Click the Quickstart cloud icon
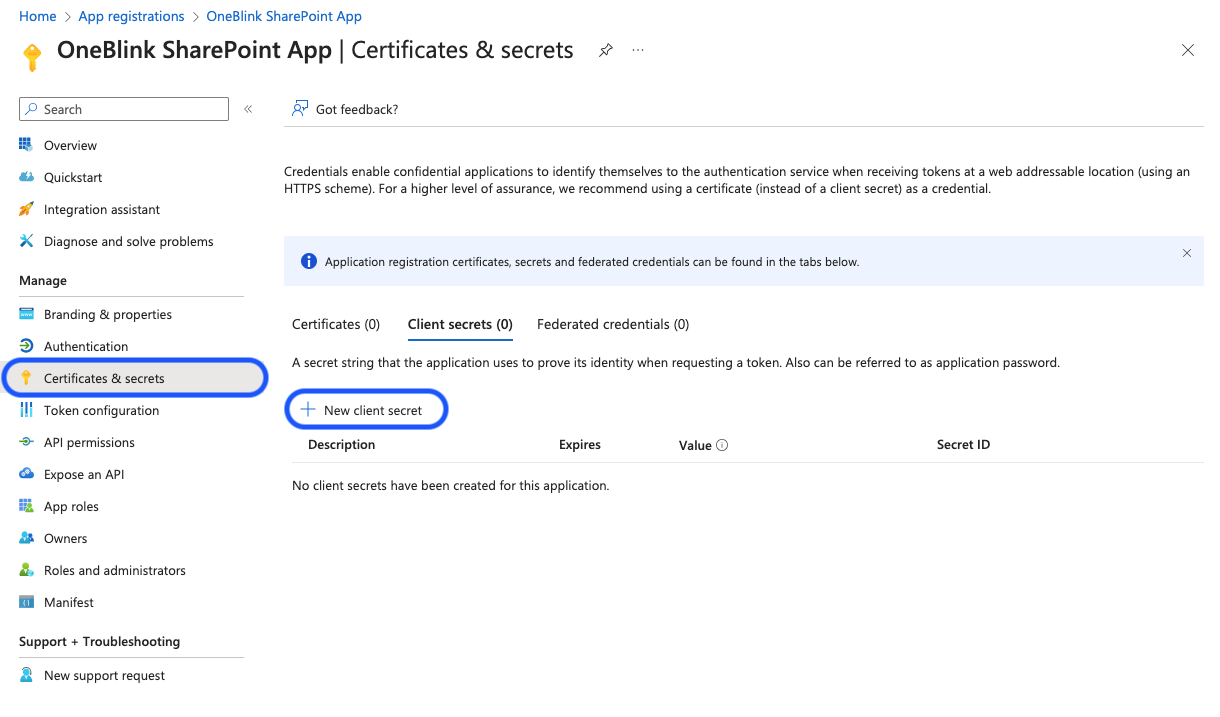This screenshot has width=1220, height=717. coord(26,177)
